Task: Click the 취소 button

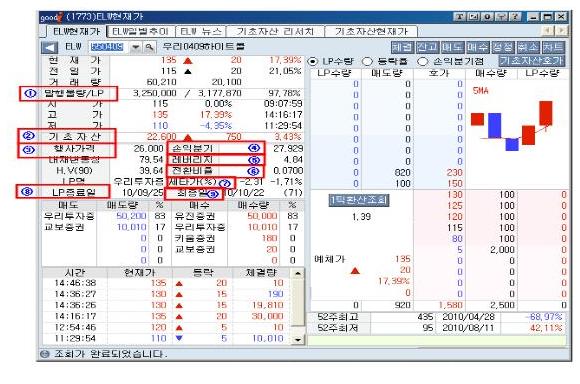Action: coord(528,47)
